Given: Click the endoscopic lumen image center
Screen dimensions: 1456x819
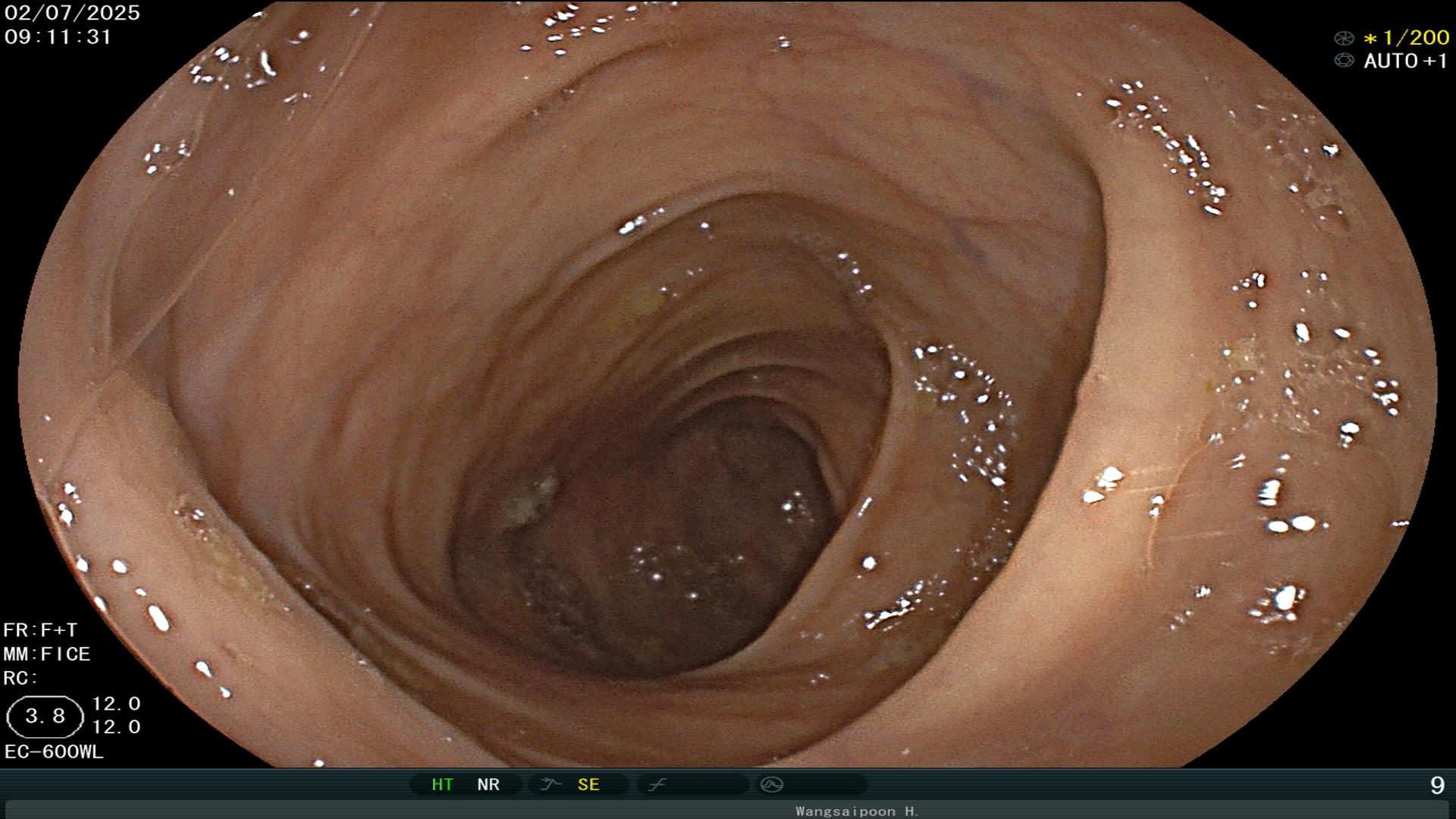Looking at the screenshot, I should [x=728, y=384].
